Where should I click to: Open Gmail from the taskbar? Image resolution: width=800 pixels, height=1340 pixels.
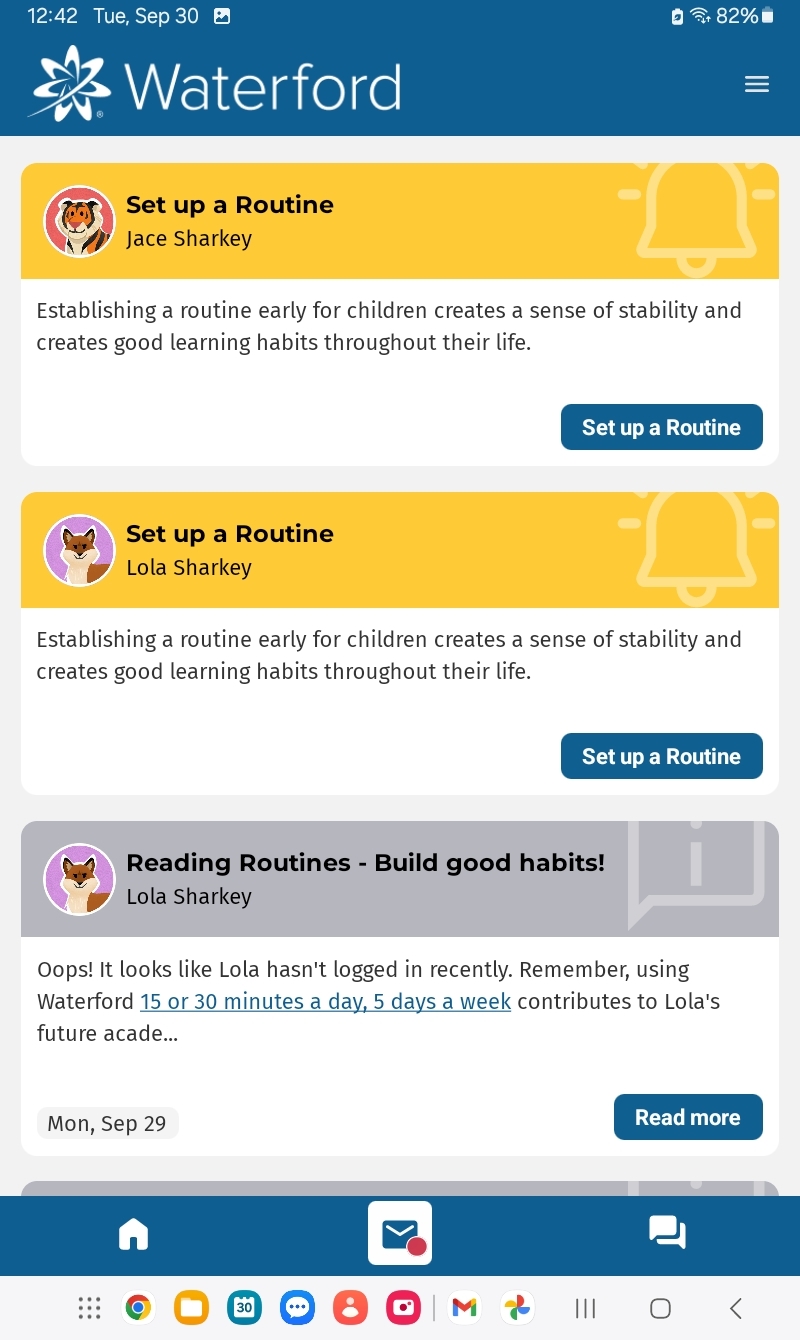[464, 1307]
